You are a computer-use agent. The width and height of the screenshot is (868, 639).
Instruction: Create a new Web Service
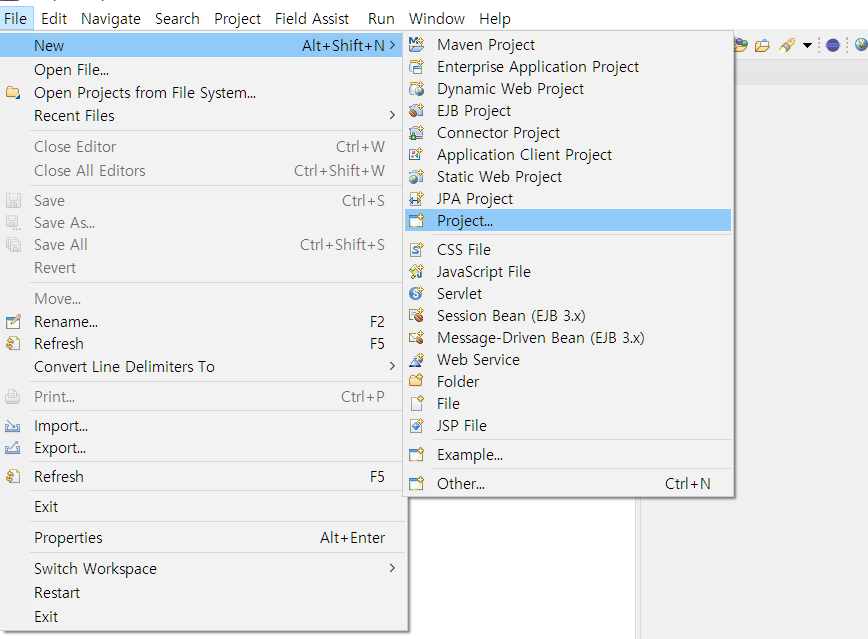click(568, 360)
